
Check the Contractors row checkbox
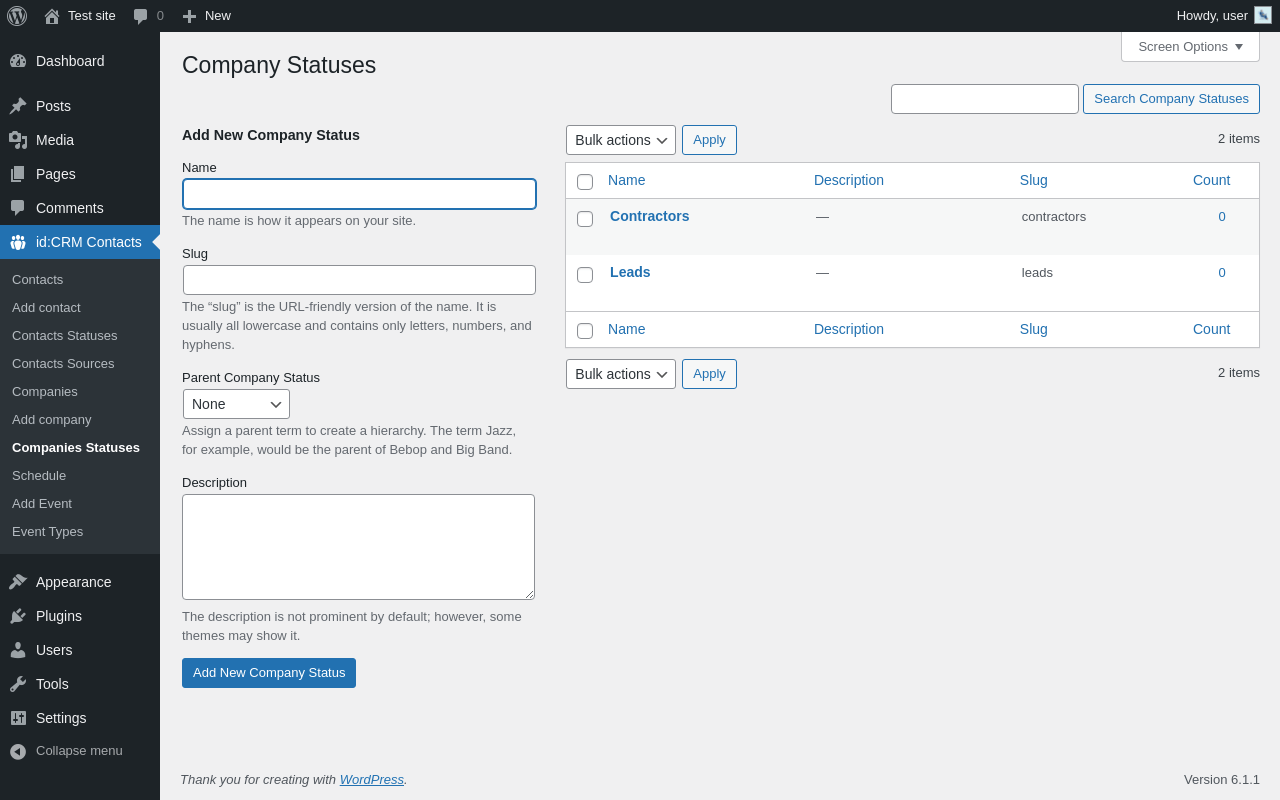tap(585, 219)
